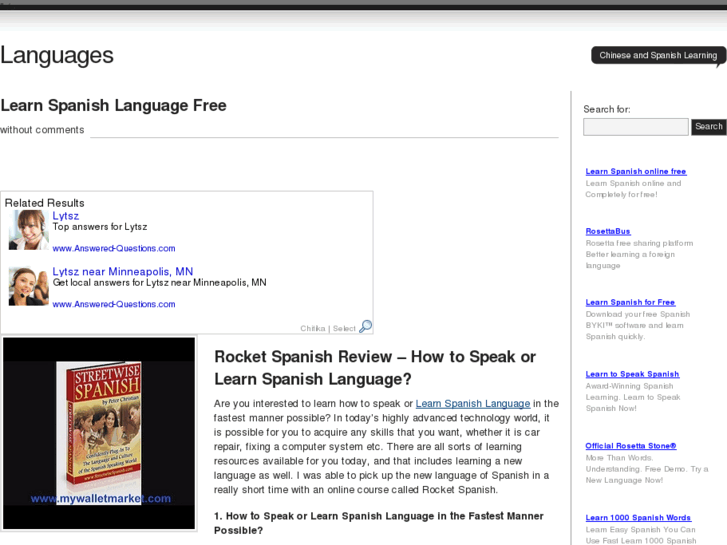727x545 pixels.
Task: Click the Related Results heading
Action: (x=45, y=203)
